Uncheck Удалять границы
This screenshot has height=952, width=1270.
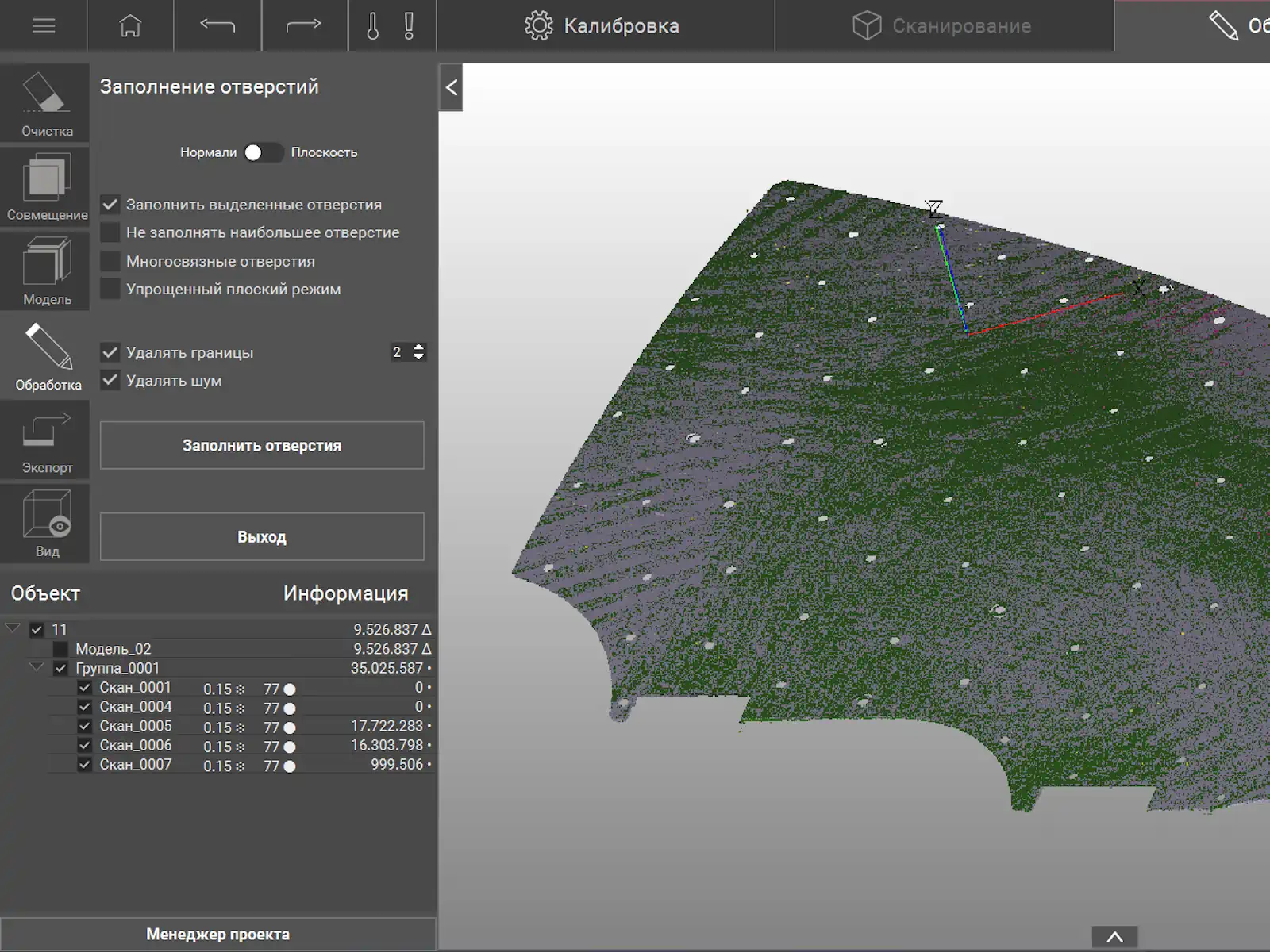tap(110, 352)
